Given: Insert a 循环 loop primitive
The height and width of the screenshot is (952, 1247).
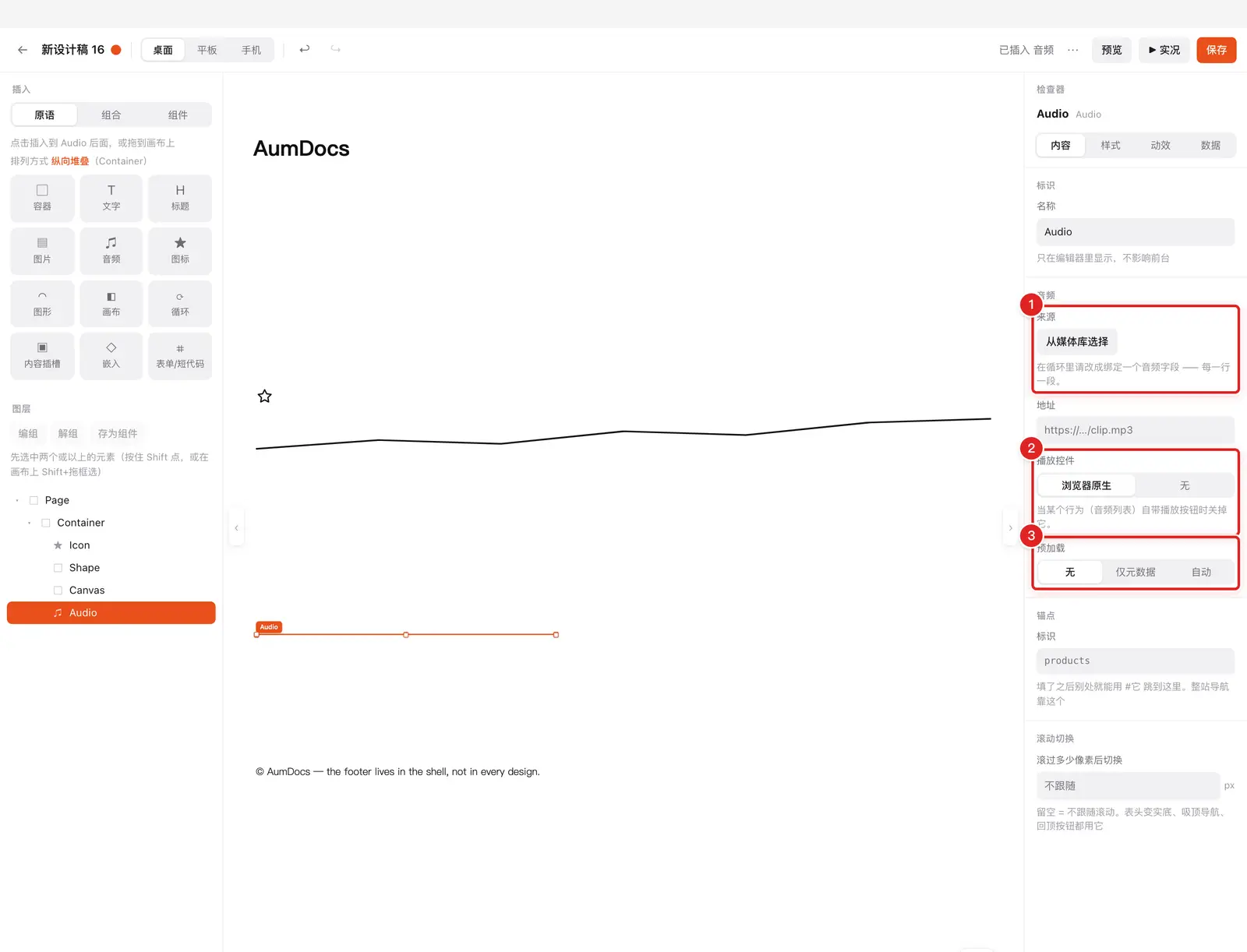Looking at the screenshot, I should coord(180,304).
